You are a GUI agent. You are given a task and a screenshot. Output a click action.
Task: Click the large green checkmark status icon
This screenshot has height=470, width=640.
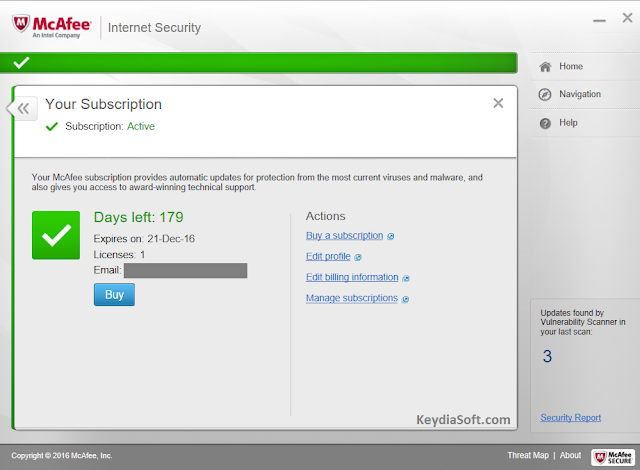coord(56,235)
